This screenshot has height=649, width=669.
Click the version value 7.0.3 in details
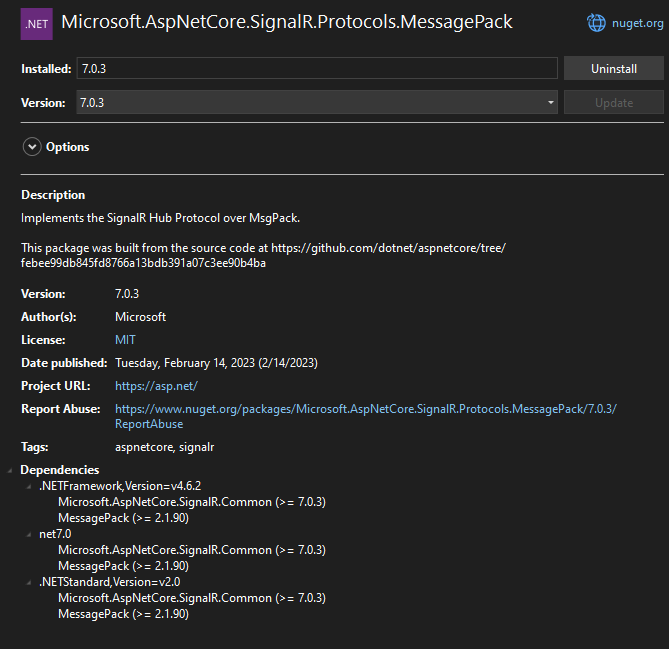(127, 294)
